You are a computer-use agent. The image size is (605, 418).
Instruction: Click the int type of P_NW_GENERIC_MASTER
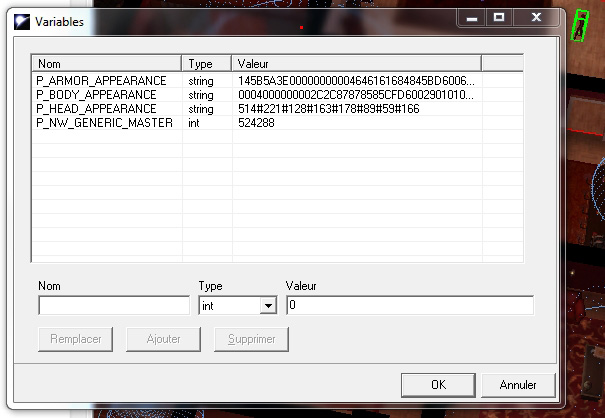(194, 123)
